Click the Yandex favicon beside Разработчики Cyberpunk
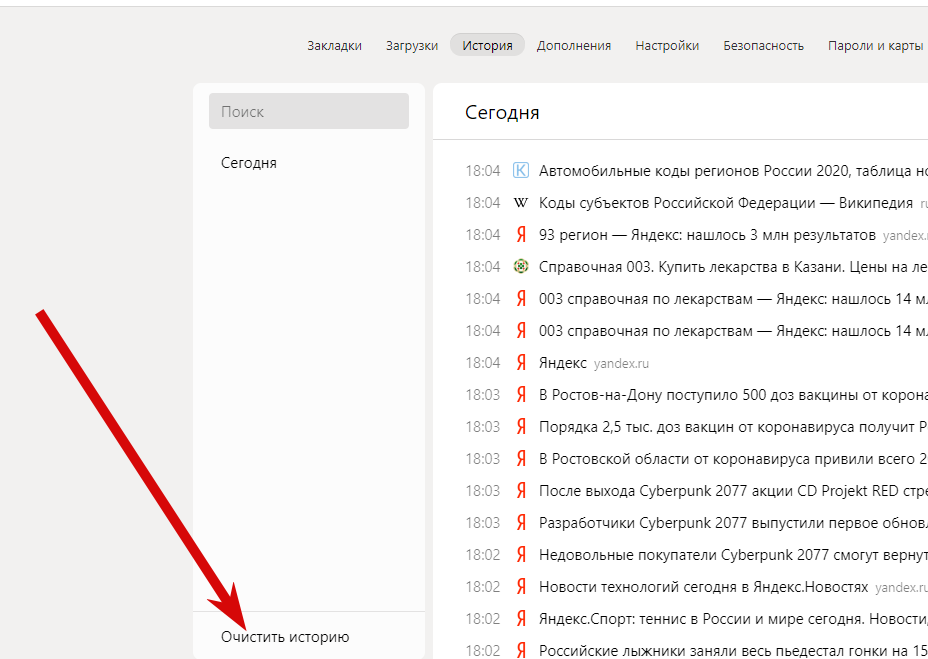This screenshot has height=659, width=928. 521,523
